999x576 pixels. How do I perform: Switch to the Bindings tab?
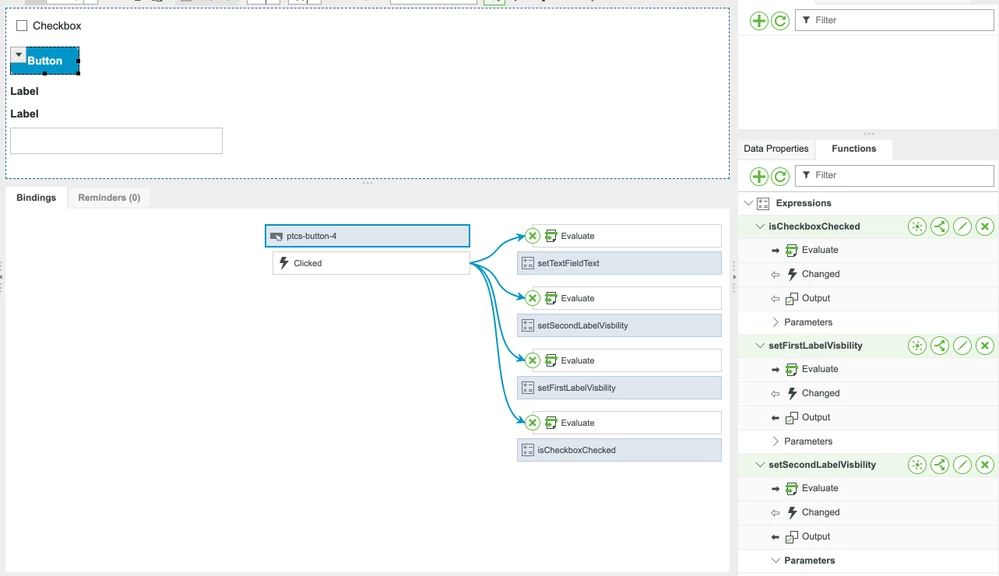(36, 198)
